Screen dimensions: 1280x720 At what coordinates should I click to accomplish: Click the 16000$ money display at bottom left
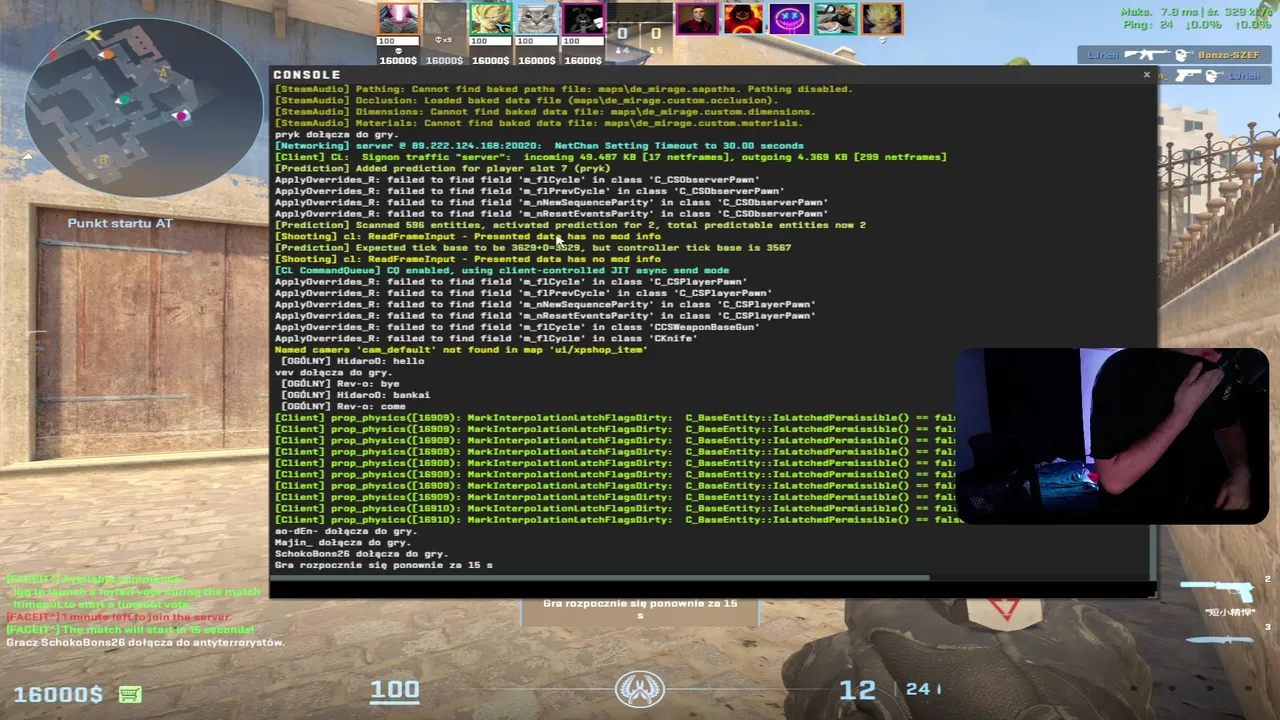tap(58, 694)
